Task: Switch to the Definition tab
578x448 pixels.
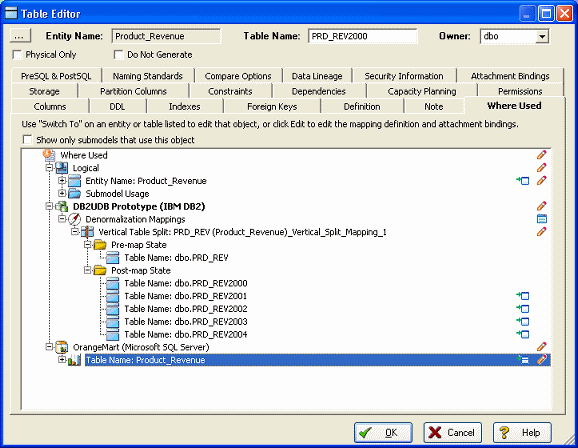Action: tap(362, 107)
